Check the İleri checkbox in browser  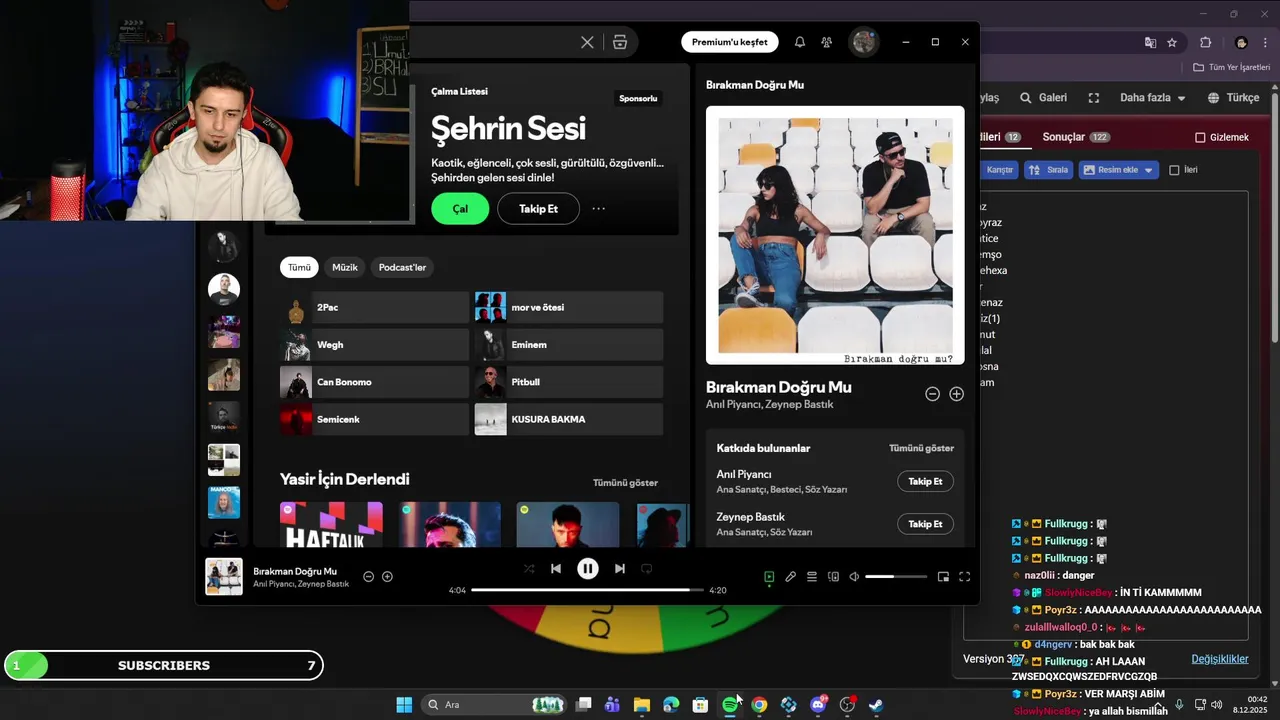tap(1175, 170)
